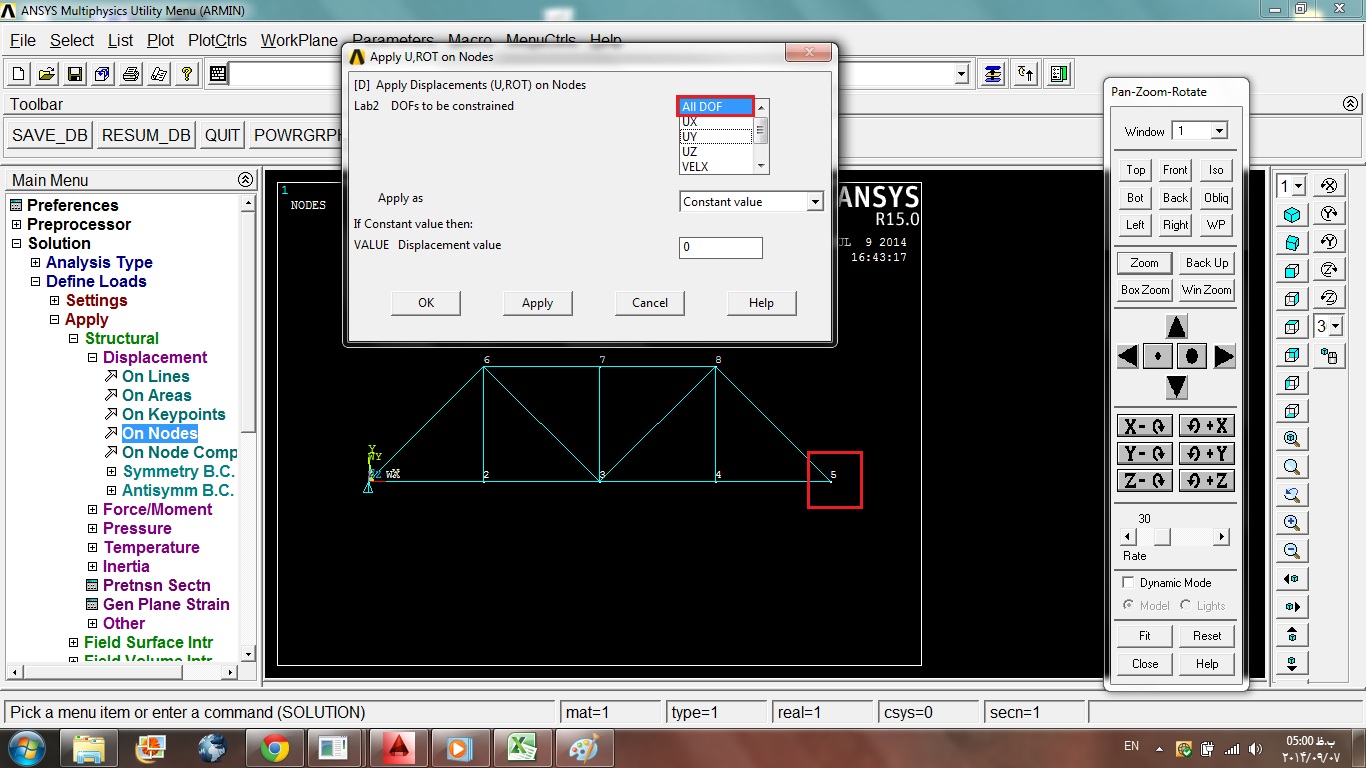Click the X- rotate button
The width and height of the screenshot is (1366, 768).
pyautogui.click(x=1145, y=426)
